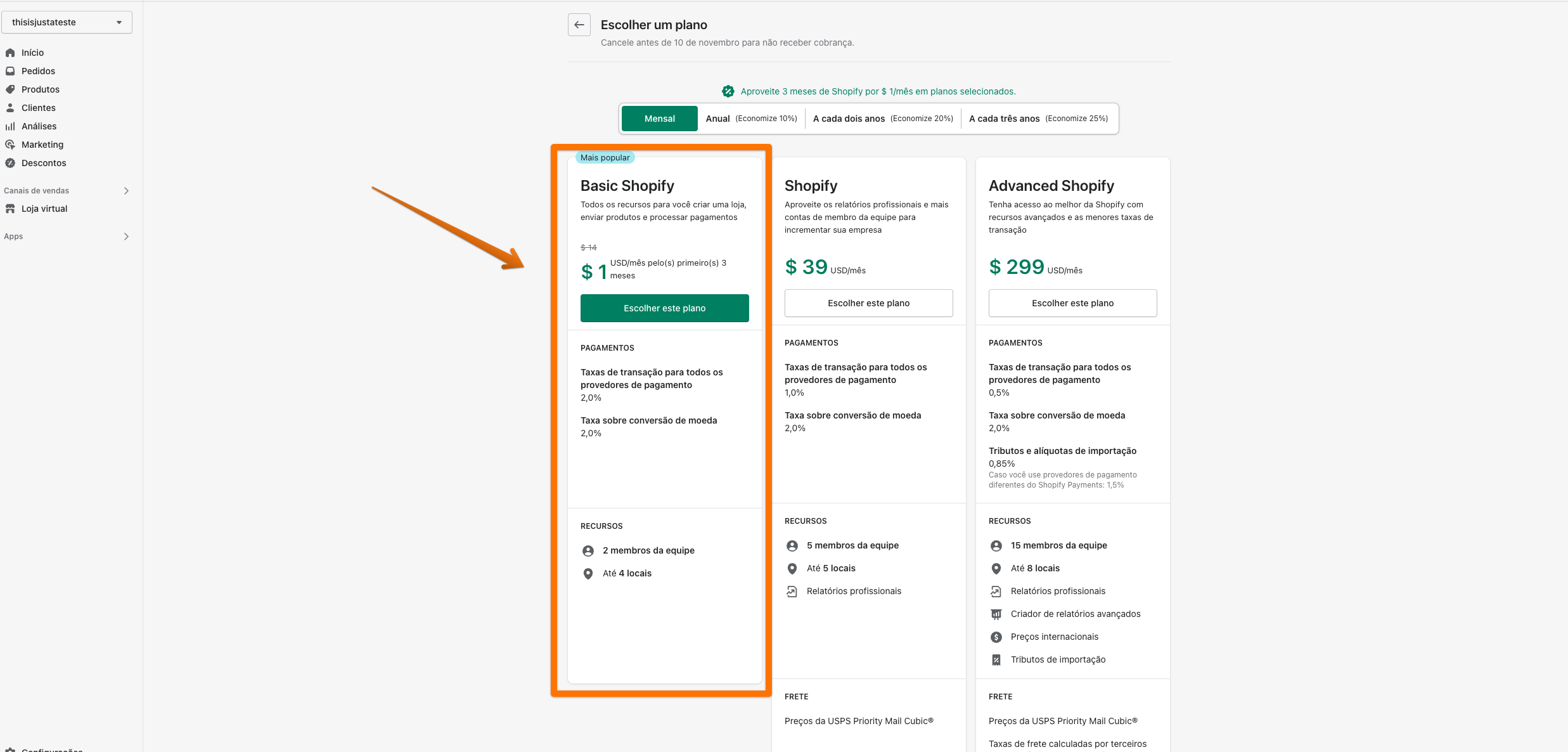Click the Clientes person icon

click(x=10, y=108)
